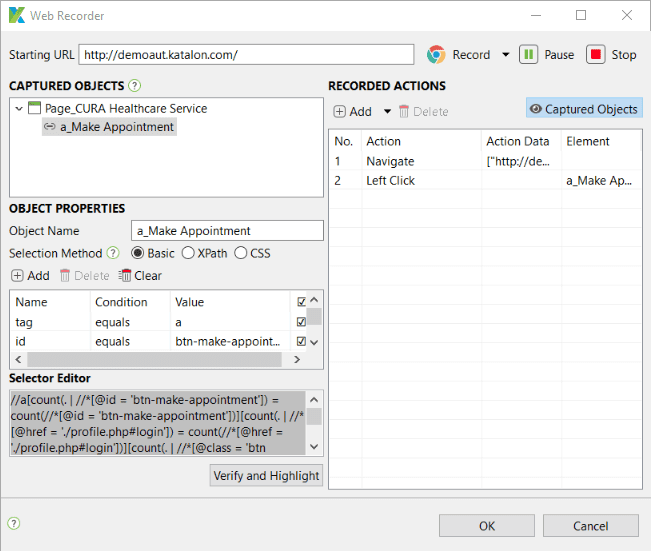The image size is (651, 551).
Task: Add a new object property
Action: tap(30, 276)
